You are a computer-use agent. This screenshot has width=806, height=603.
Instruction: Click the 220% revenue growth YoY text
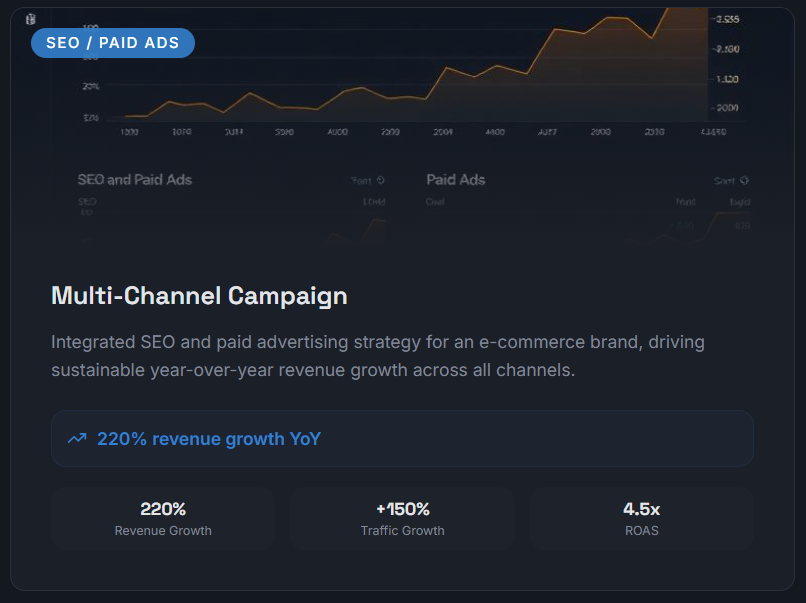click(x=208, y=438)
